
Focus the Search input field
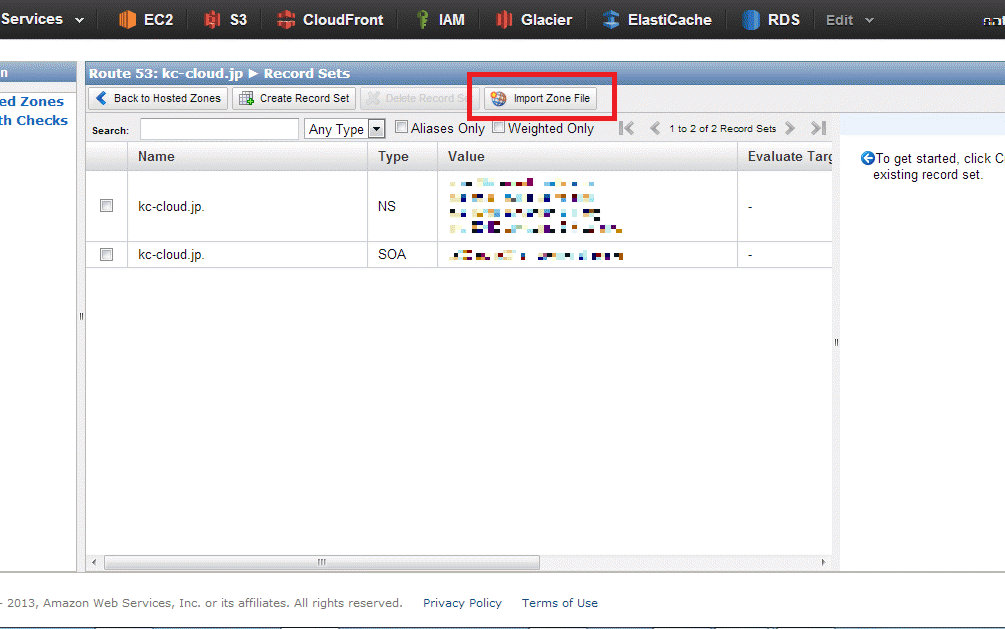[219, 129]
